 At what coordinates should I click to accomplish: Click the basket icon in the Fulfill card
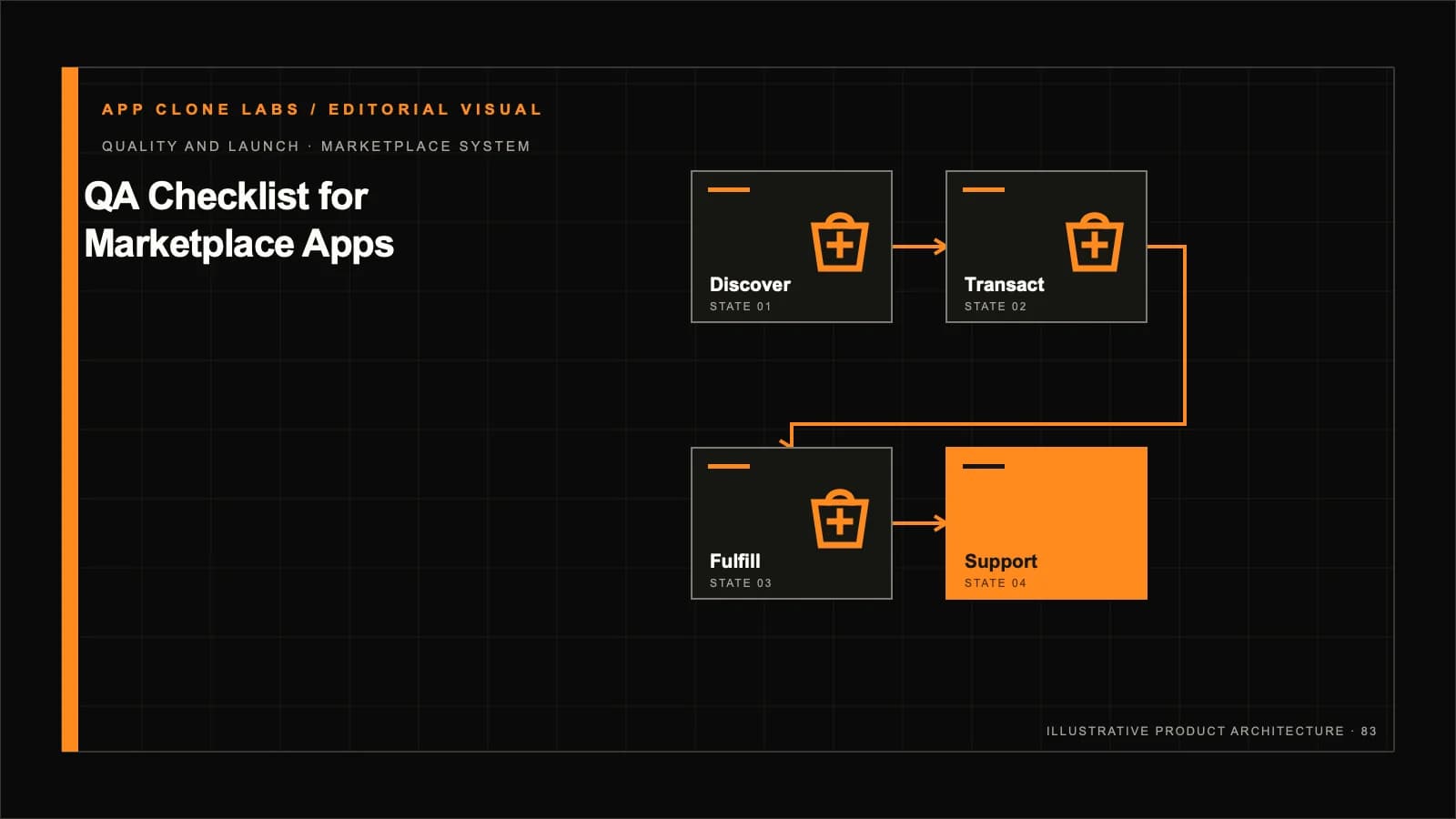(840, 519)
